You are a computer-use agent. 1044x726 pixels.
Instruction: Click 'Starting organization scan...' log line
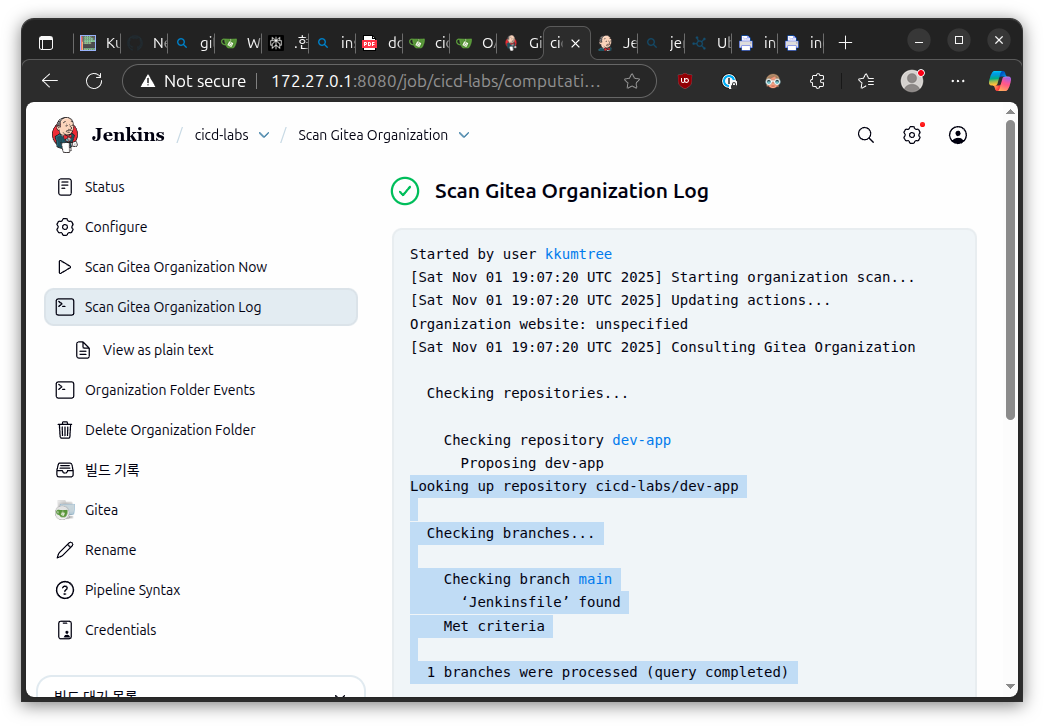point(662,277)
